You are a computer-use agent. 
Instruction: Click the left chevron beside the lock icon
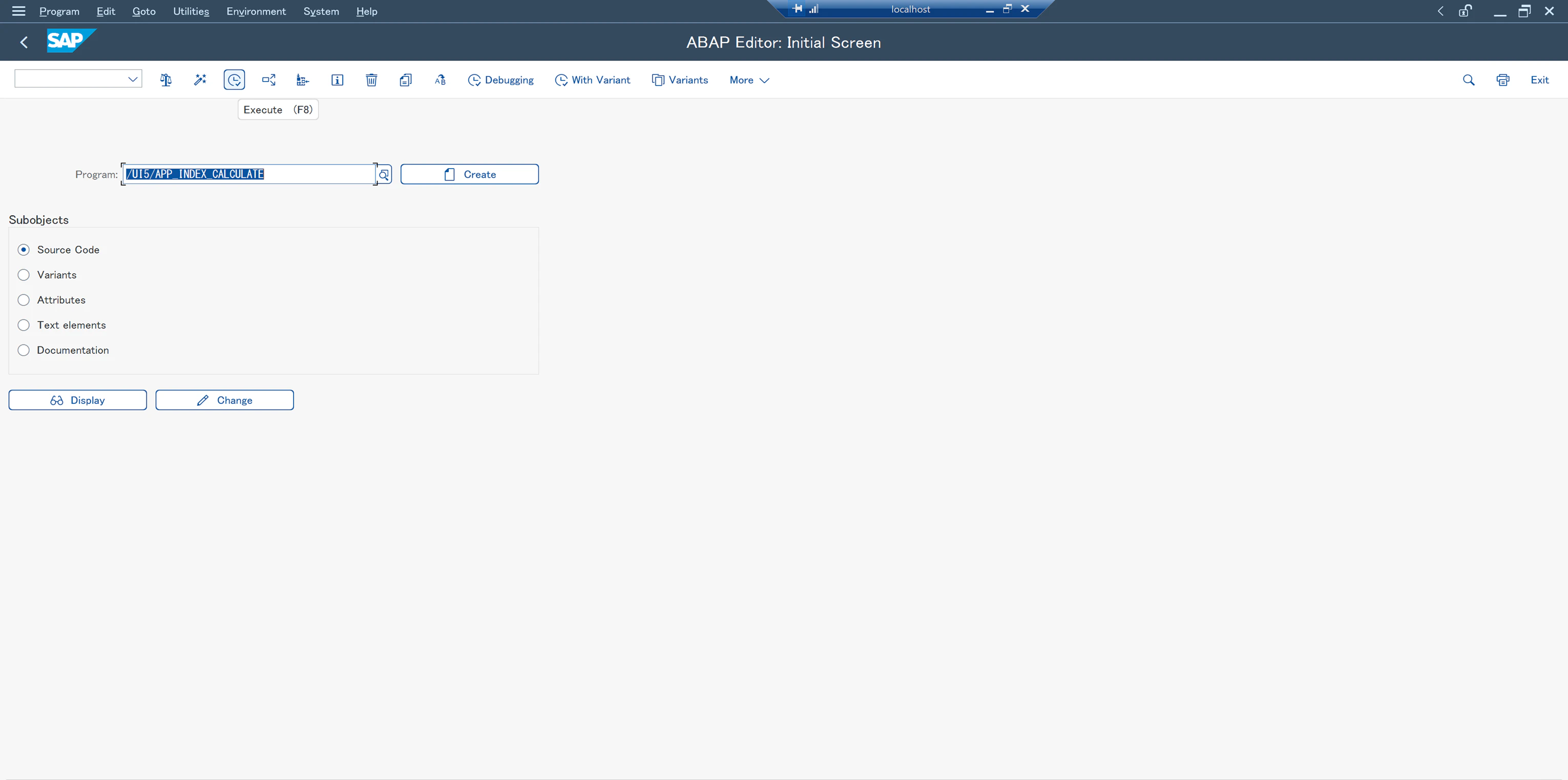(1441, 11)
